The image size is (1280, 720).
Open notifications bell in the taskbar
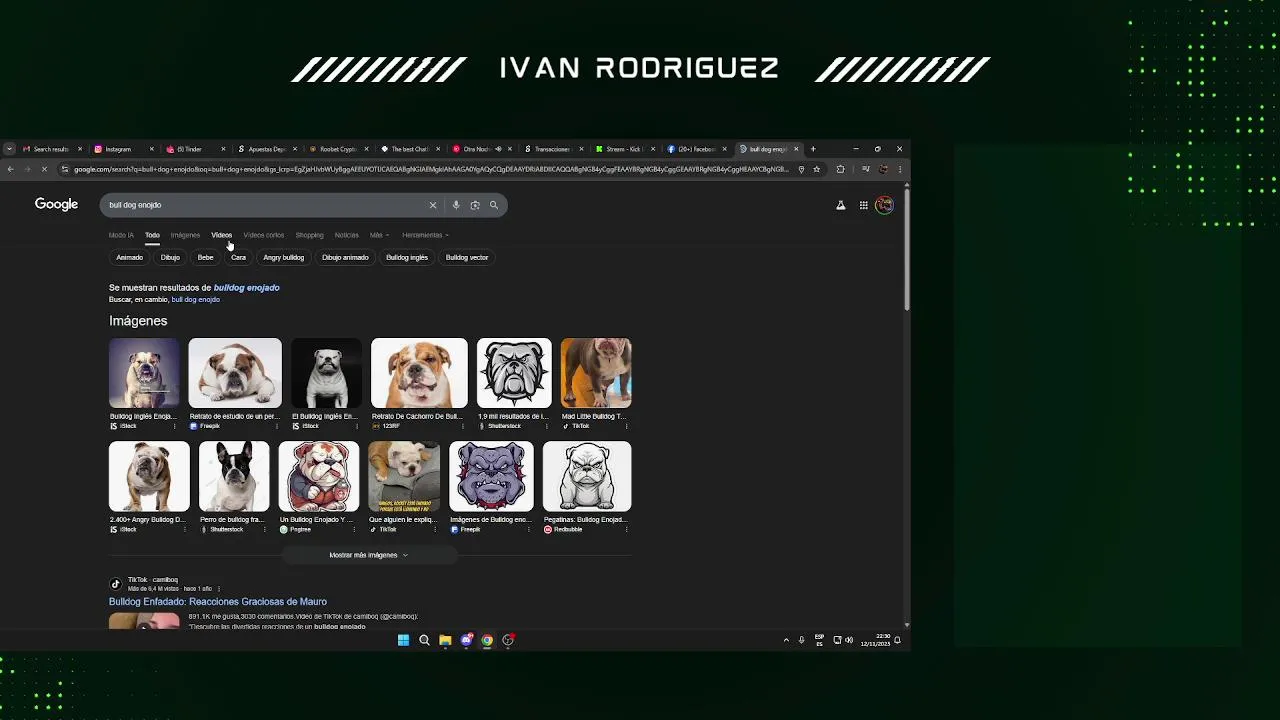(x=897, y=640)
